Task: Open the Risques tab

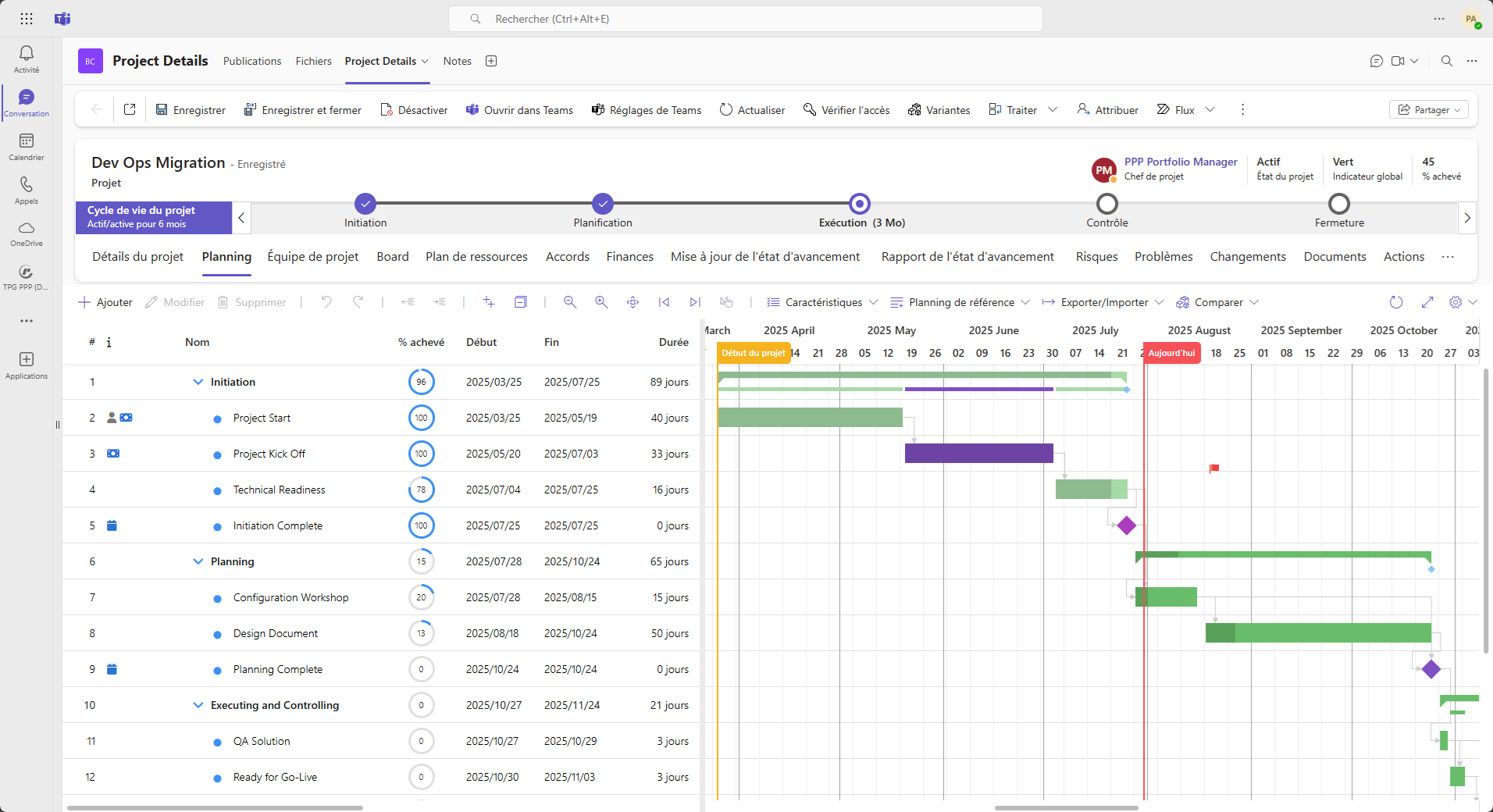Action: pos(1096,256)
